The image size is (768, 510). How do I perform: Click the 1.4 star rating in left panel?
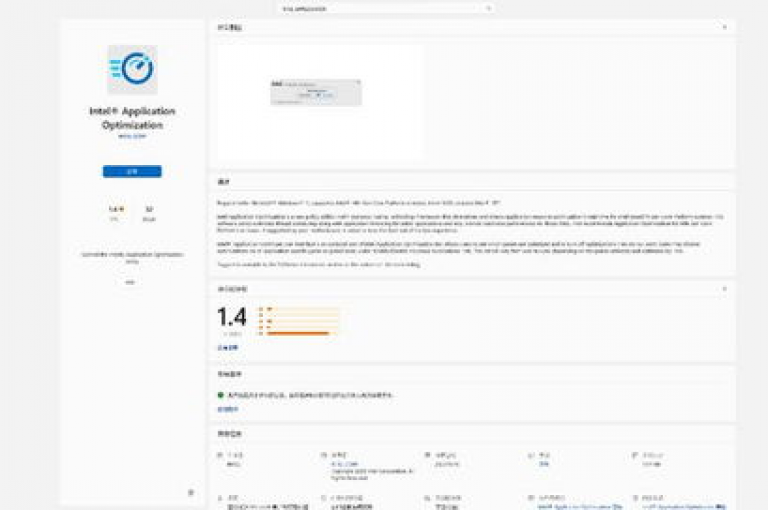coord(116,209)
